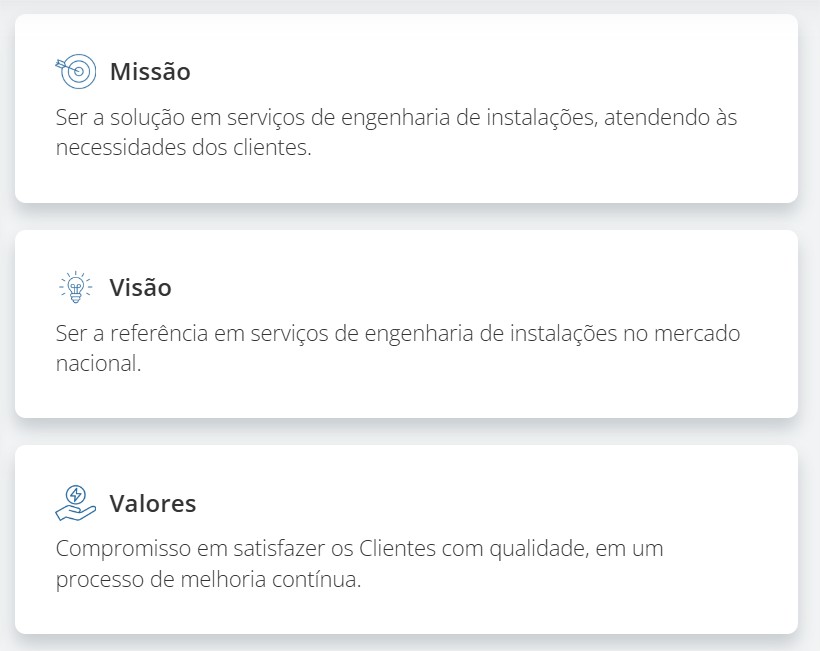Select the Valores heading
820x651 pixels.
tap(152, 503)
